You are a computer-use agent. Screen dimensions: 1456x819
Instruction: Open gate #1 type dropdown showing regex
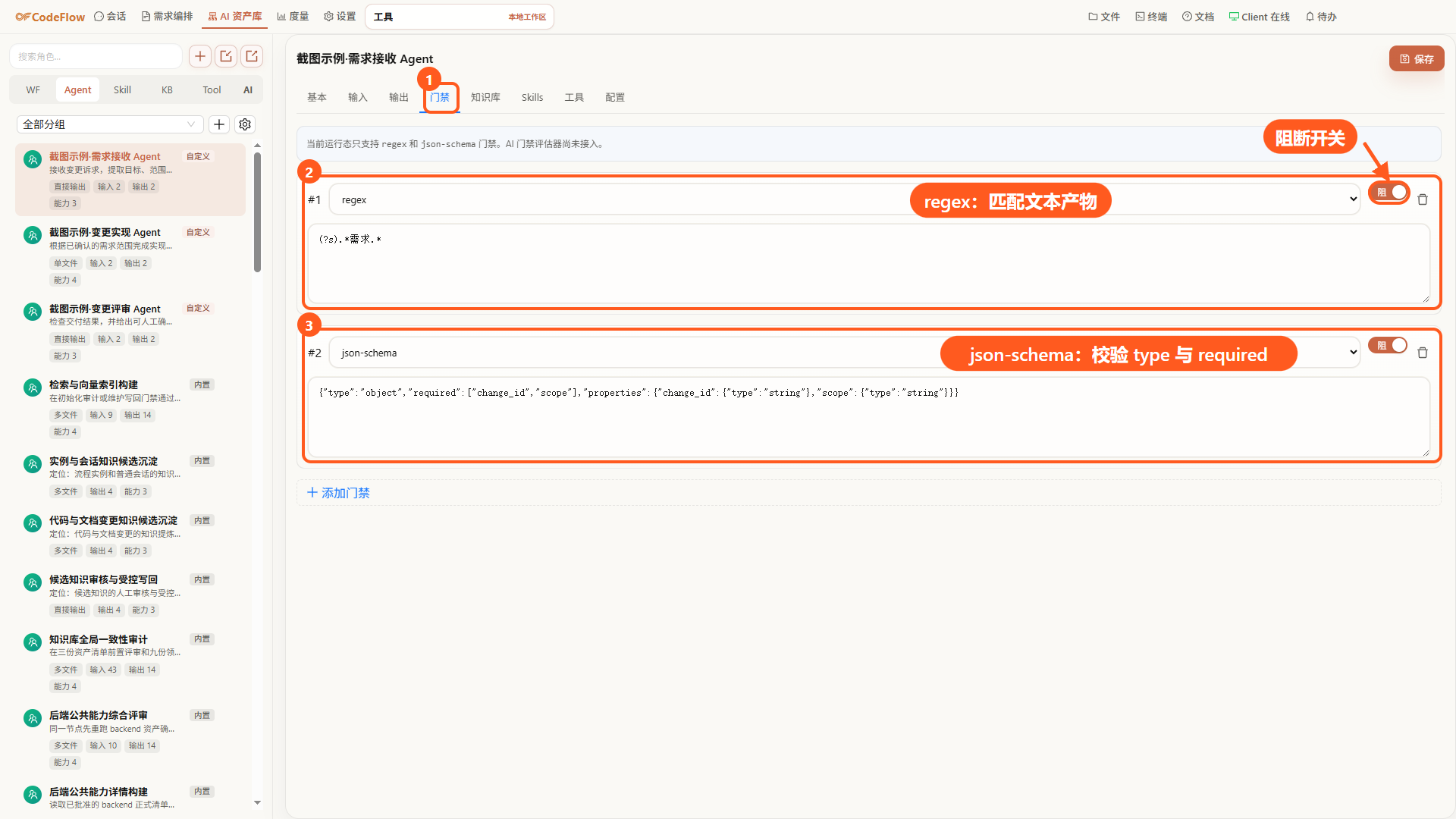coord(845,199)
